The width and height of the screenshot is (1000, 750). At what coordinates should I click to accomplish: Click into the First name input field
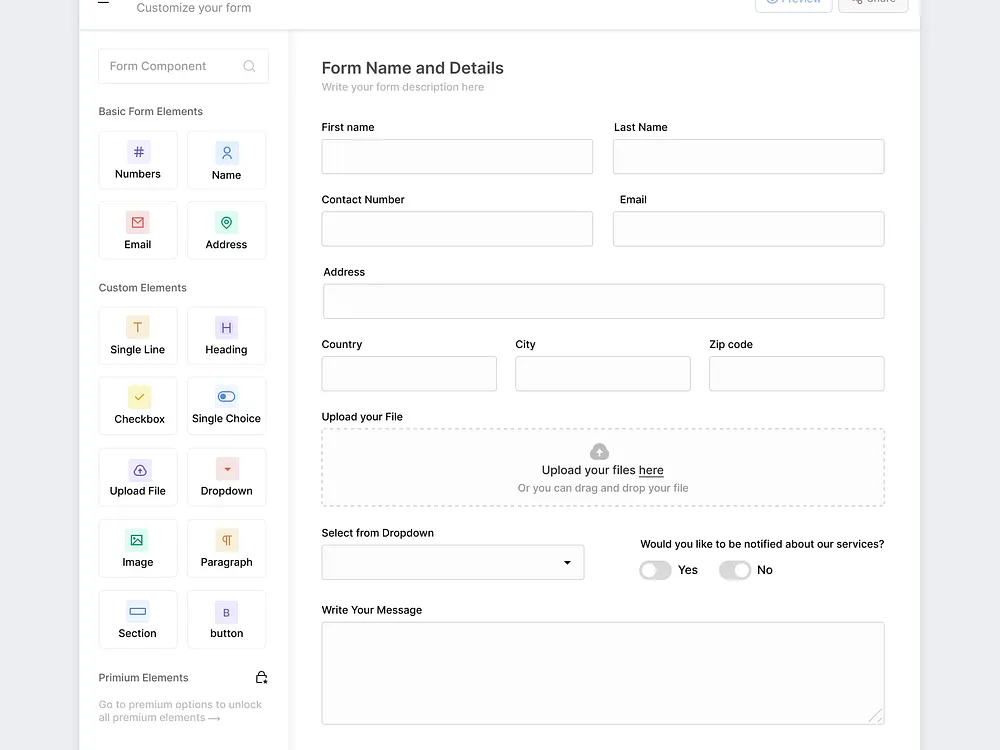coord(457,157)
